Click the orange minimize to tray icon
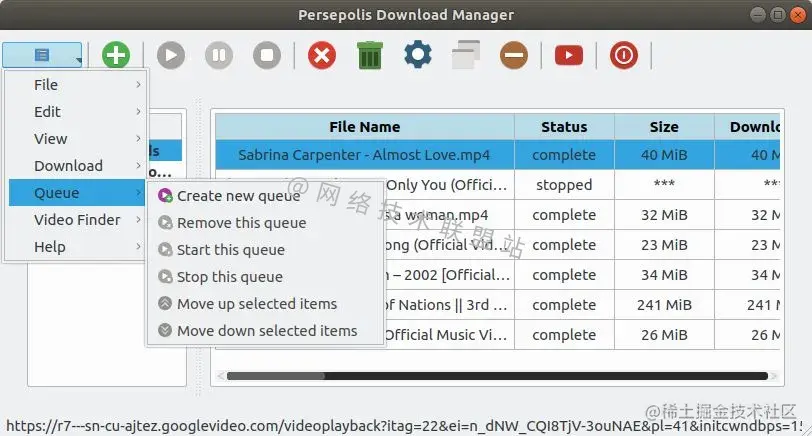 [514, 55]
